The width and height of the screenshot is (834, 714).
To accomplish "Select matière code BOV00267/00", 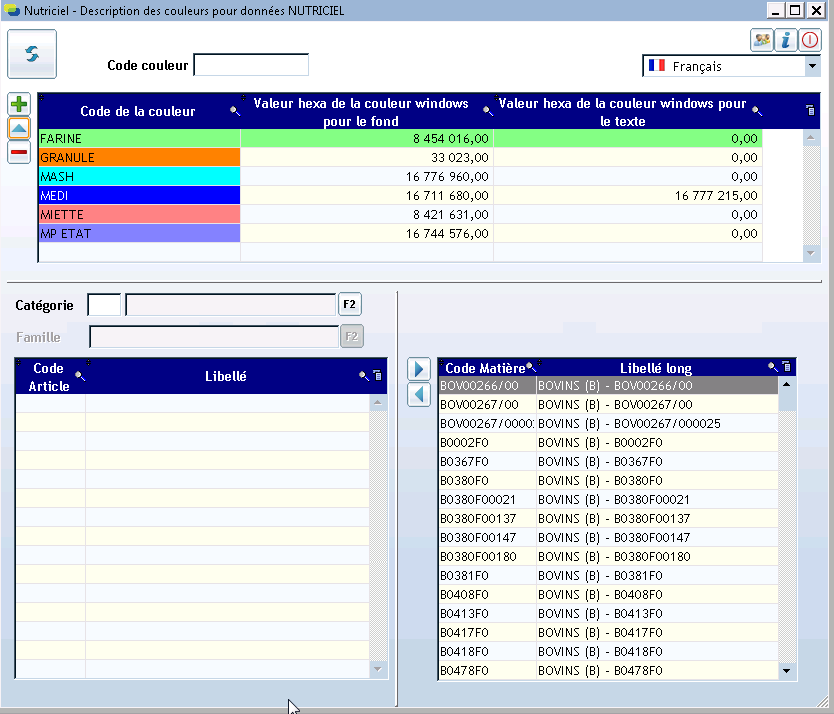I will click(x=479, y=405).
